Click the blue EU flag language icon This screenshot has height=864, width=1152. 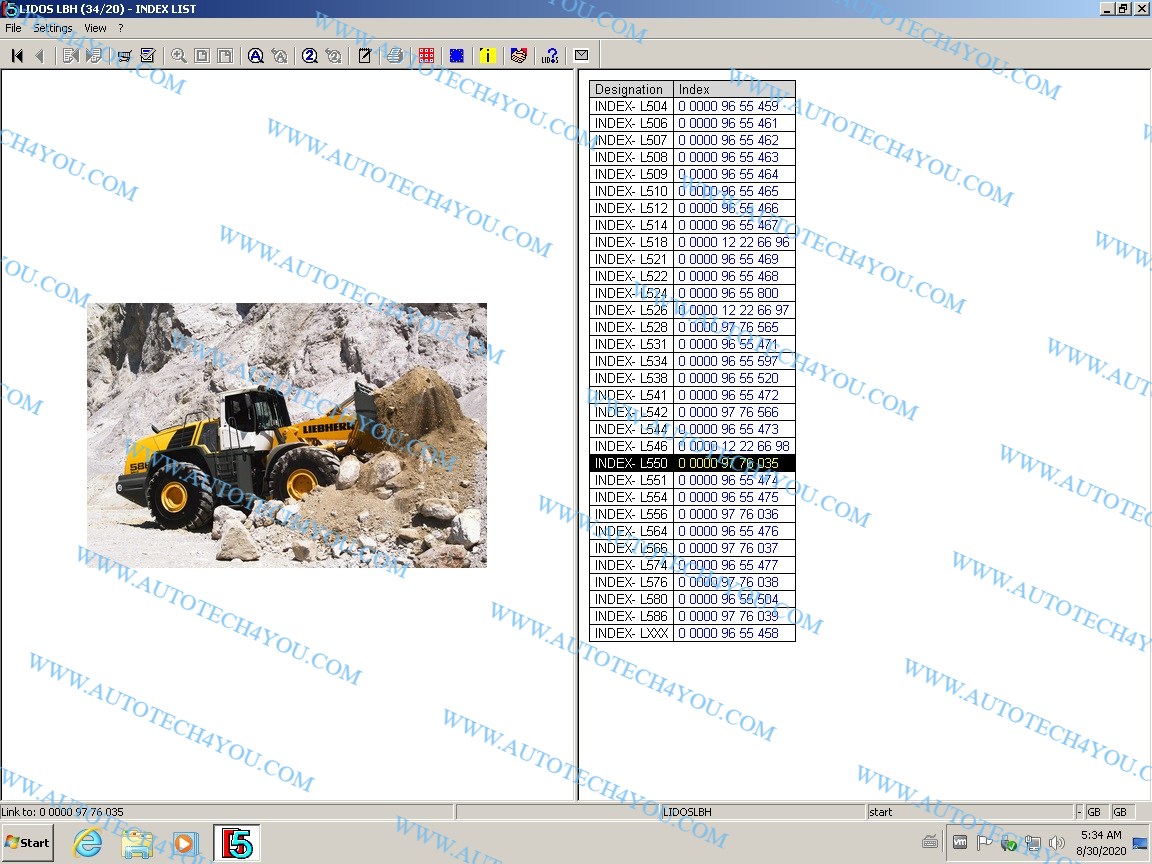[456, 56]
